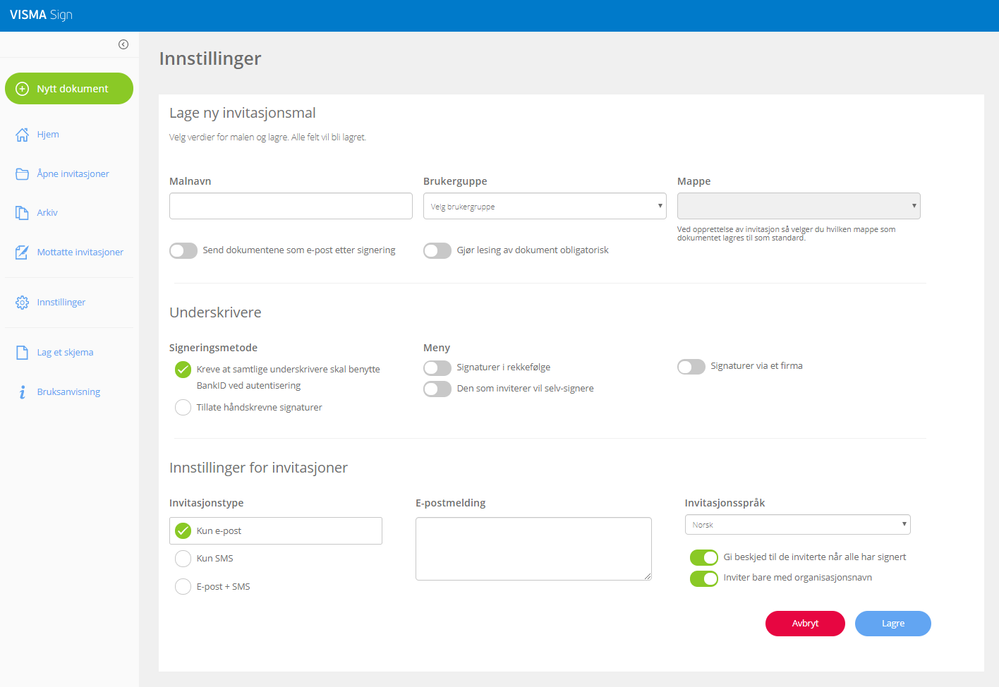Click the Arkiv documents icon
The width and height of the screenshot is (999, 687).
(x=22, y=213)
